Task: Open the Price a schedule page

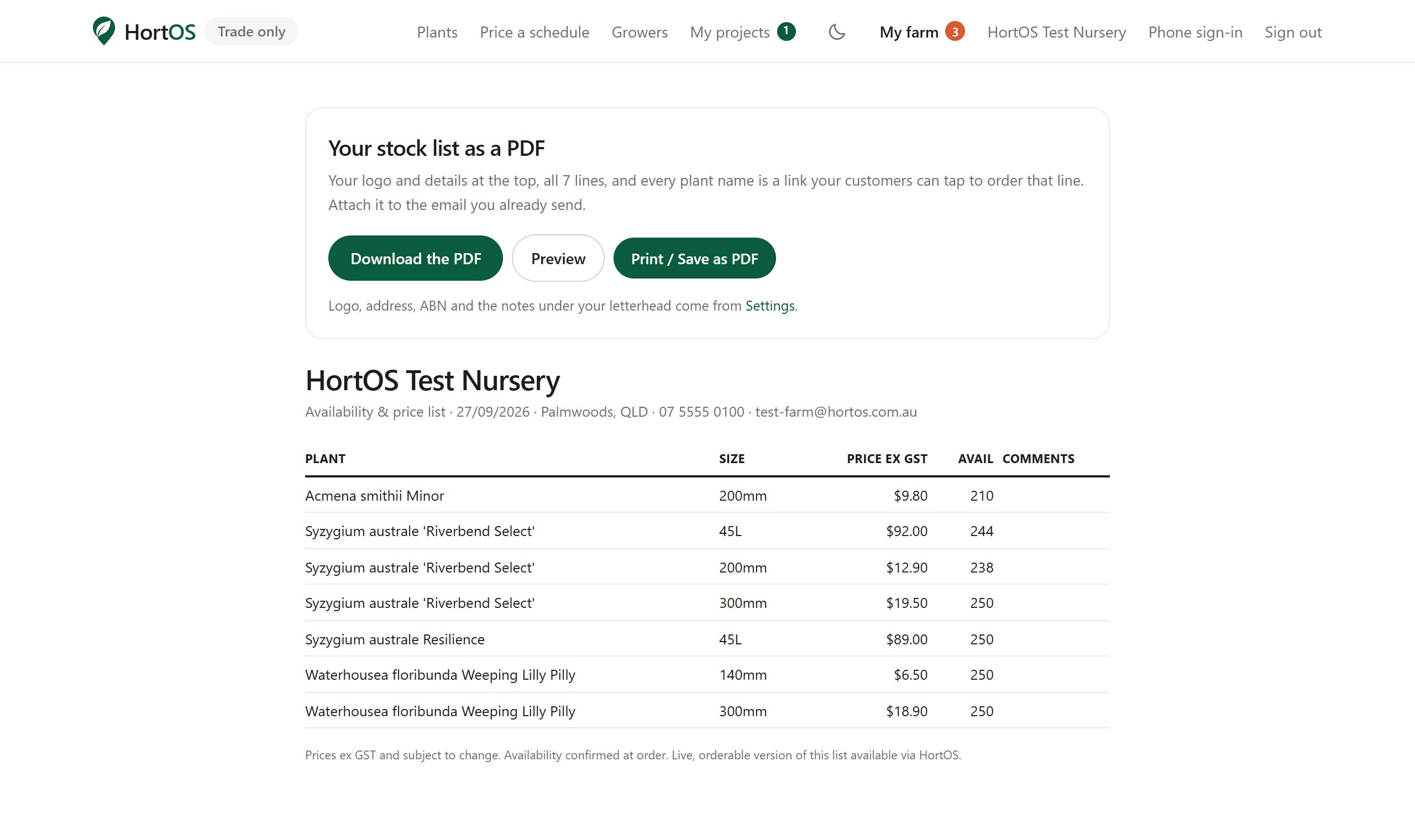Action: point(534,32)
